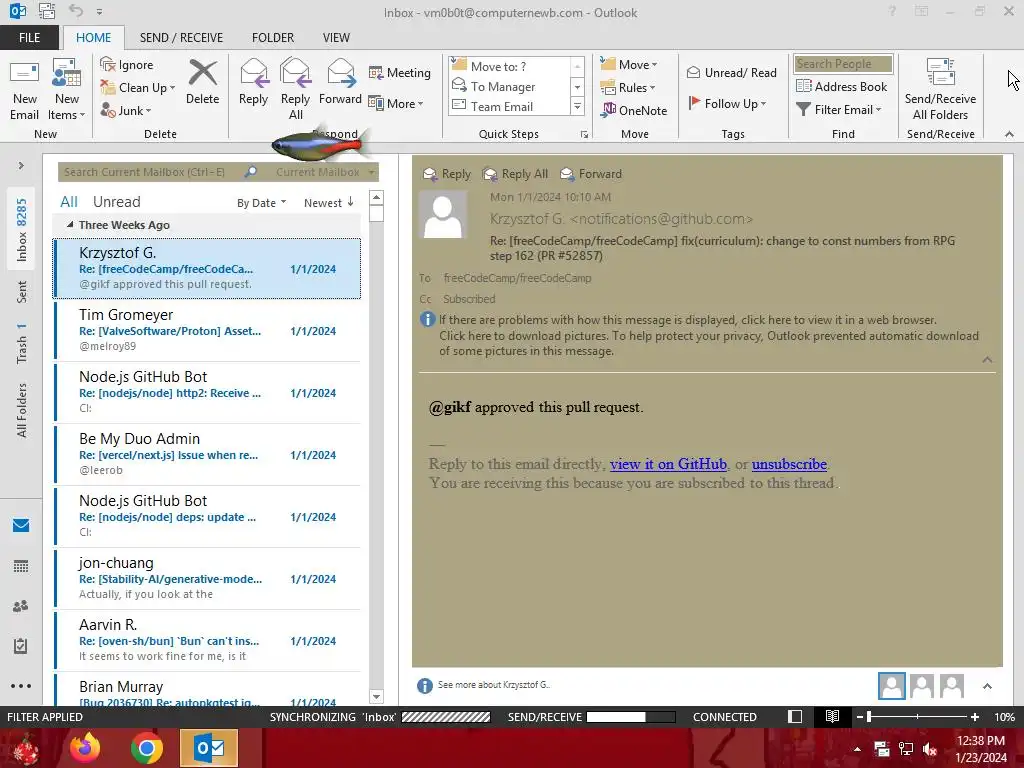Show All Folders
The image size is (1024, 768).
point(22,410)
